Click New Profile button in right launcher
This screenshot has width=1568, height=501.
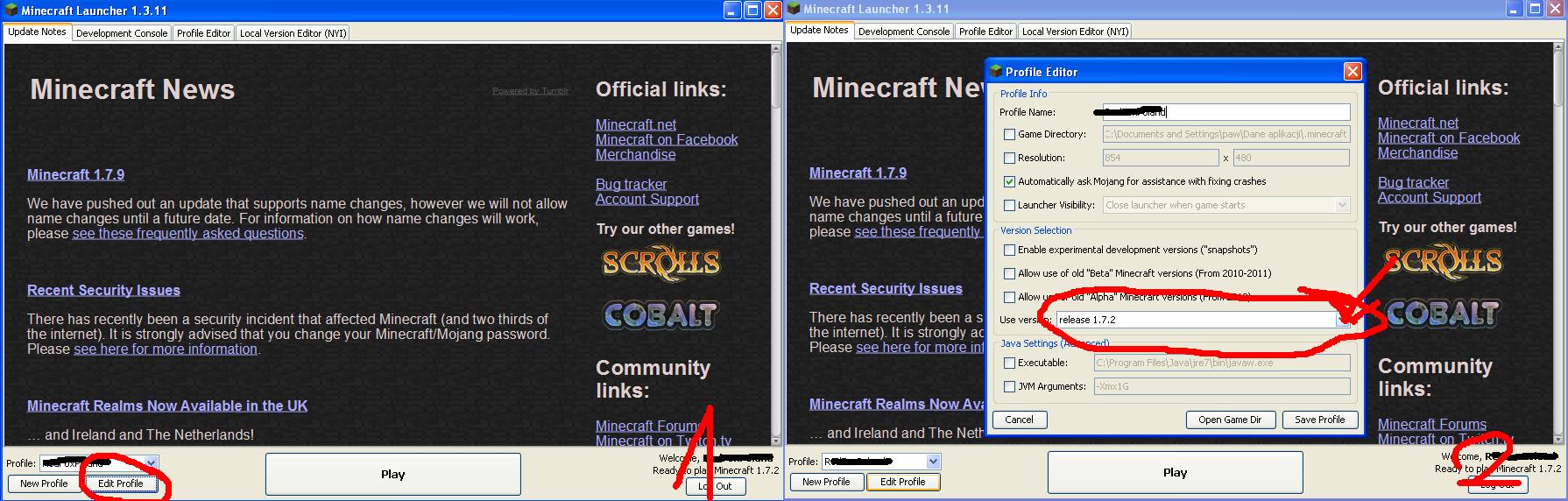[x=826, y=482]
